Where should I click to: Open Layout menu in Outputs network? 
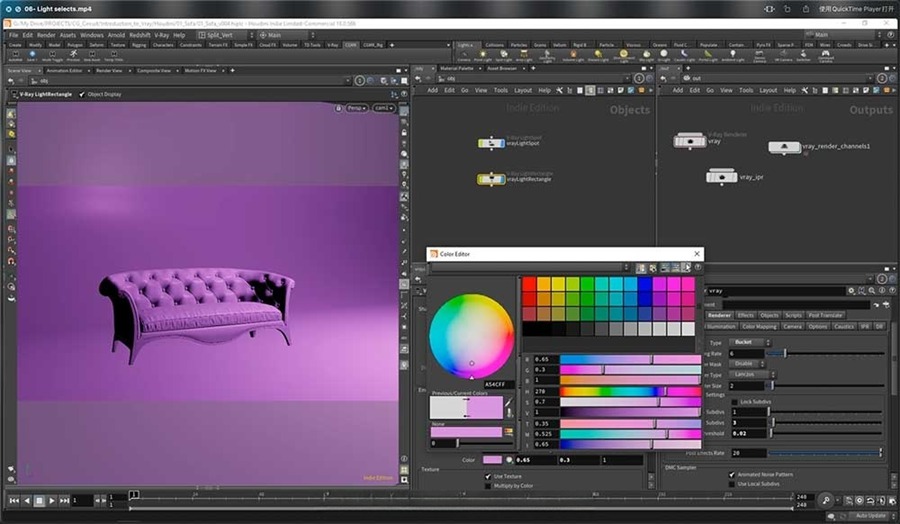coord(768,90)
